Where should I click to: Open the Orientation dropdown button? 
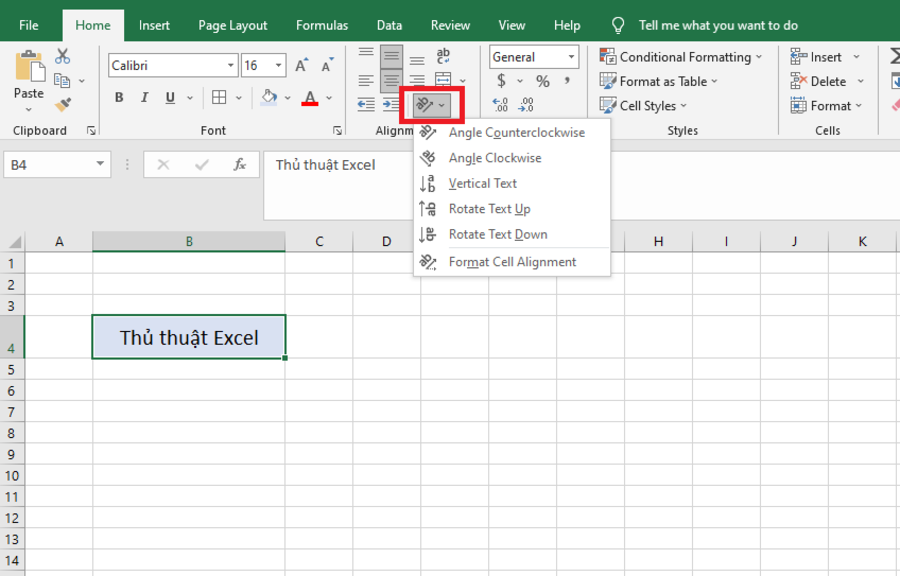pos(432,105)
